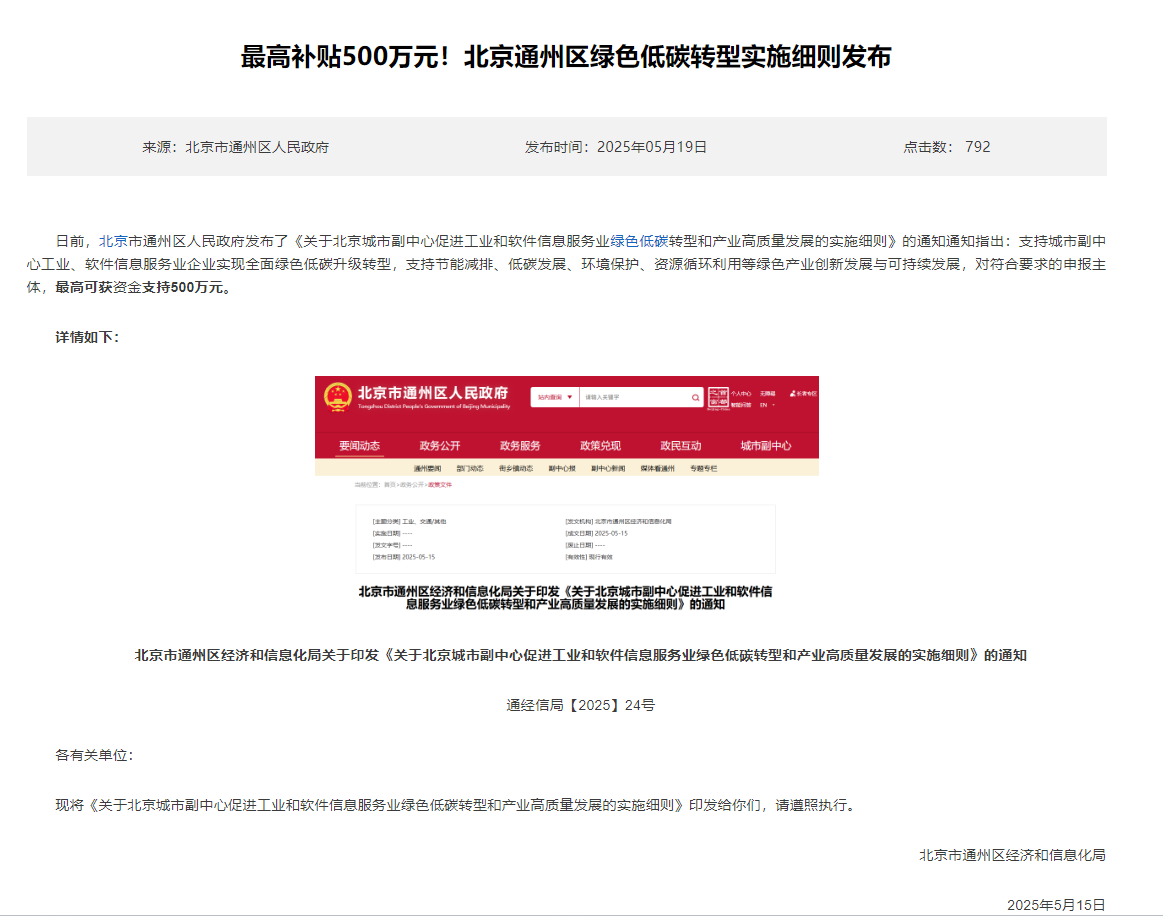
Task: Open the 通州要闻 sub-menu item
Action: click(427, 468)
